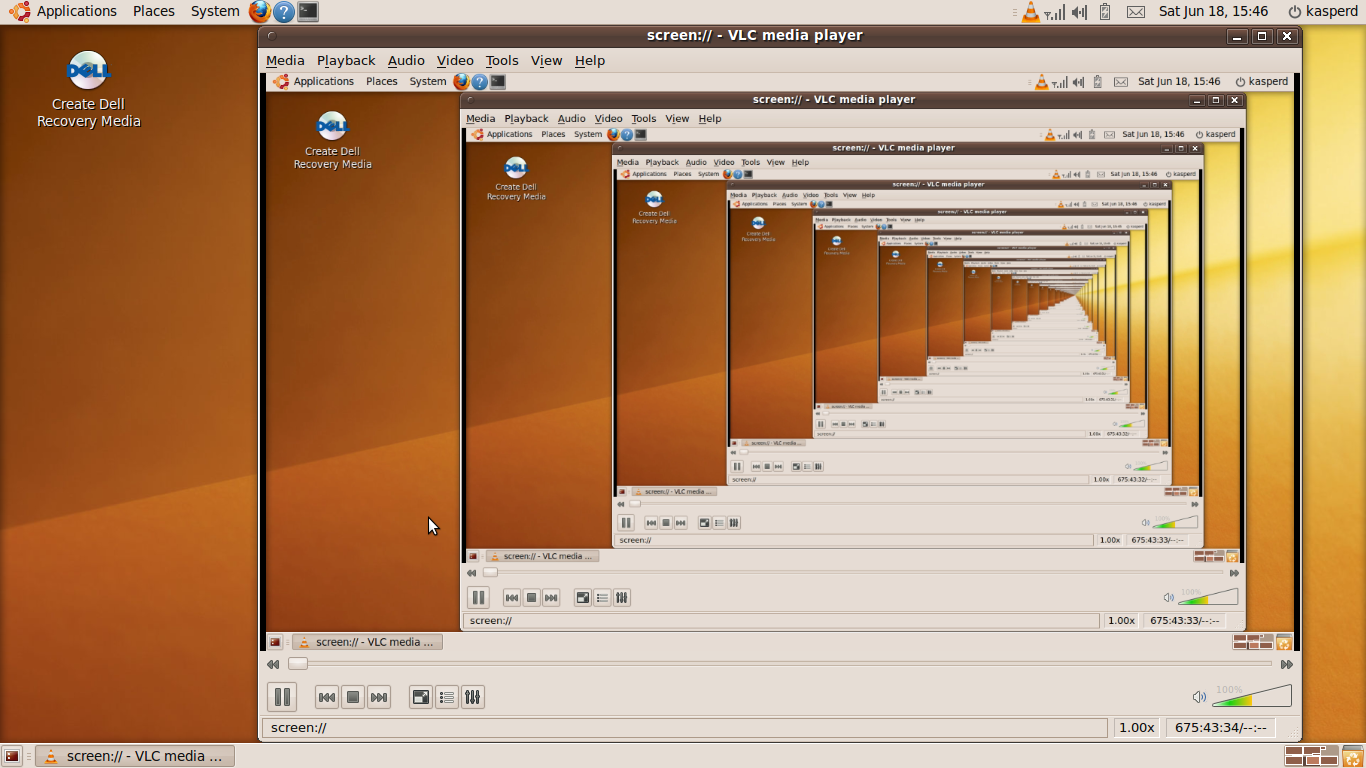
Task: Launch Firefox from the top panel
Action: 260,11
